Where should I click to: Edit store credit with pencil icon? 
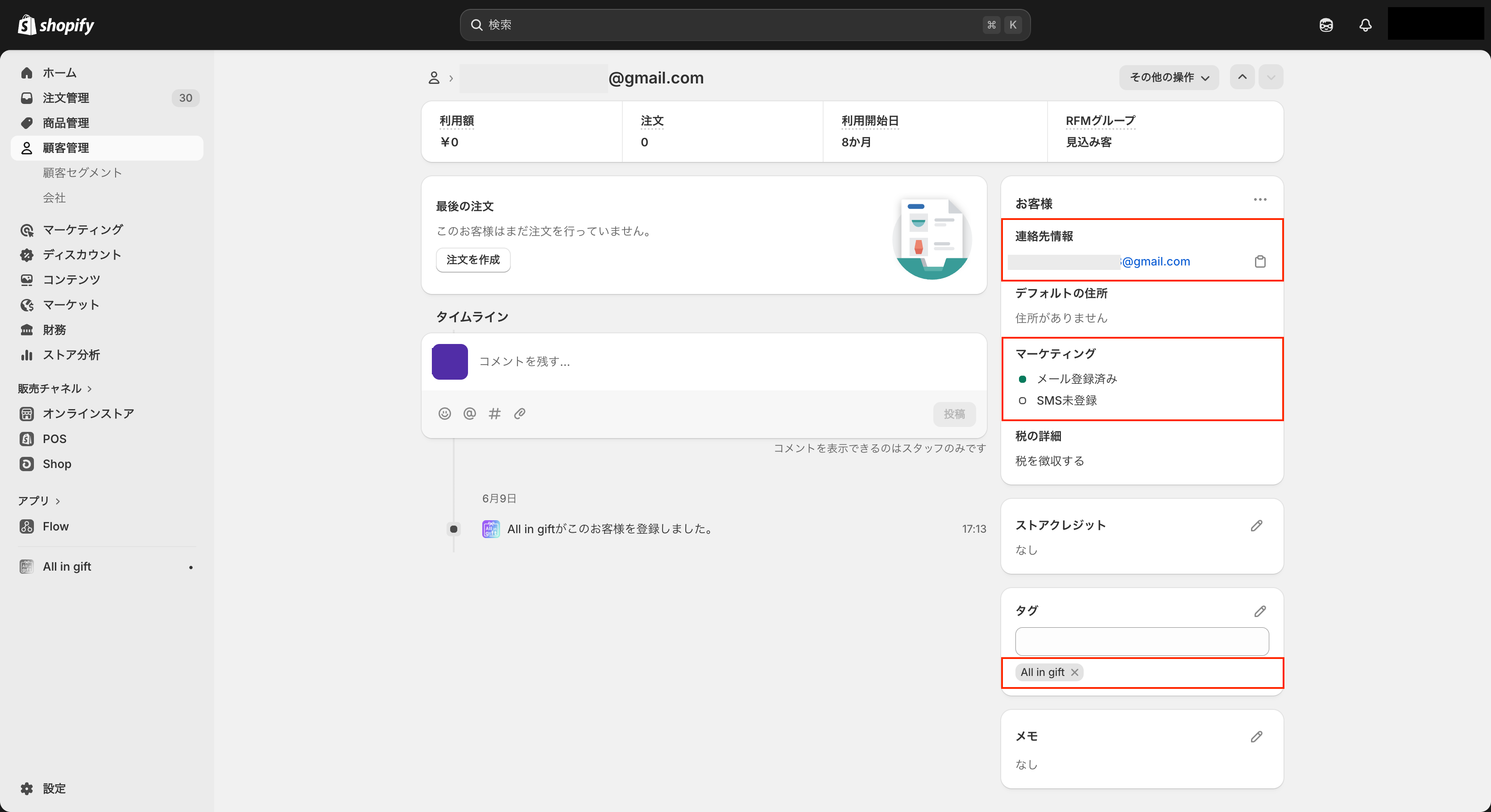pyautogui.click(x=1256, y=526)
